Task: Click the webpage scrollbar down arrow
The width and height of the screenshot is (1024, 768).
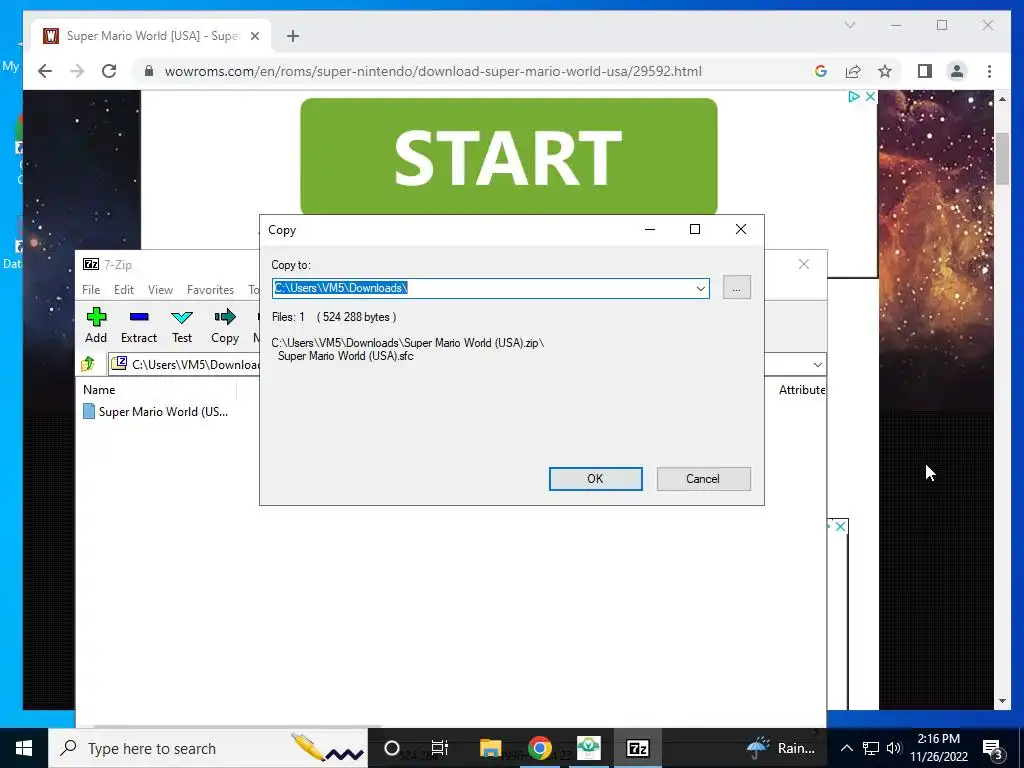Action: click(x=1002, y=701)
